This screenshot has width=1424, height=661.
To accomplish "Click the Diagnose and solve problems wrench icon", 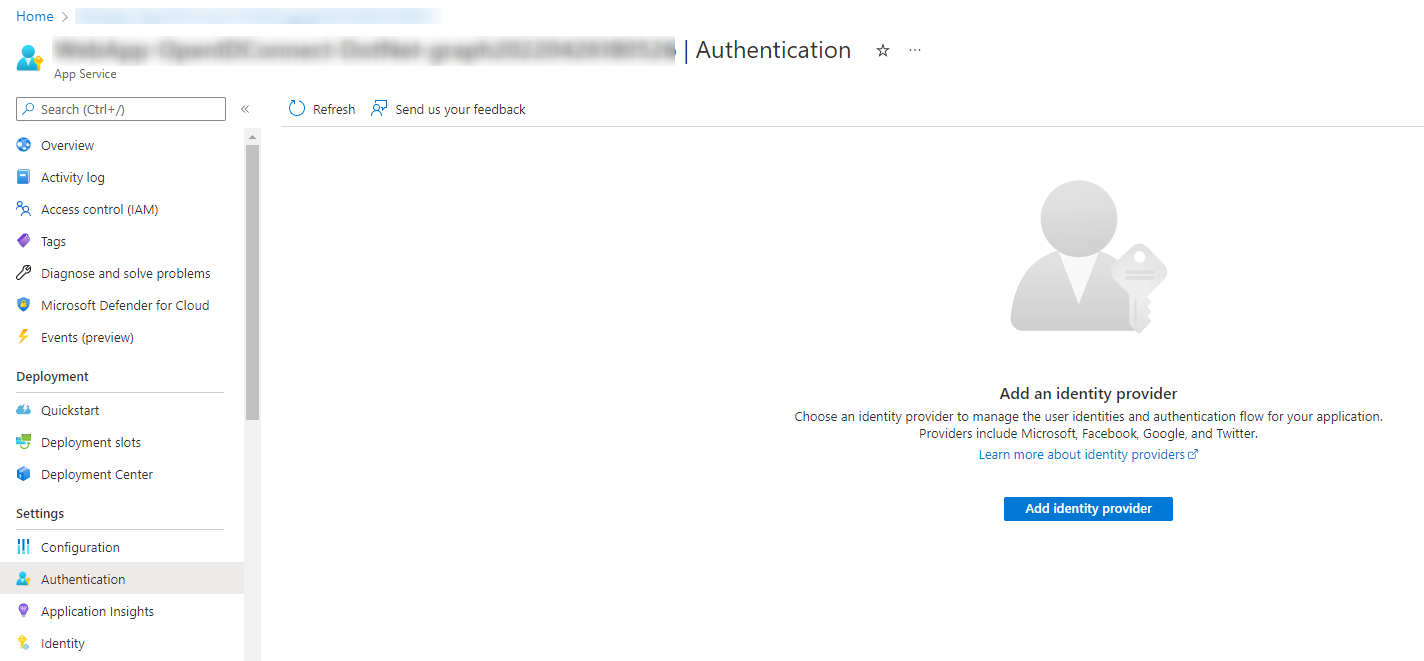I will (24, 273).
